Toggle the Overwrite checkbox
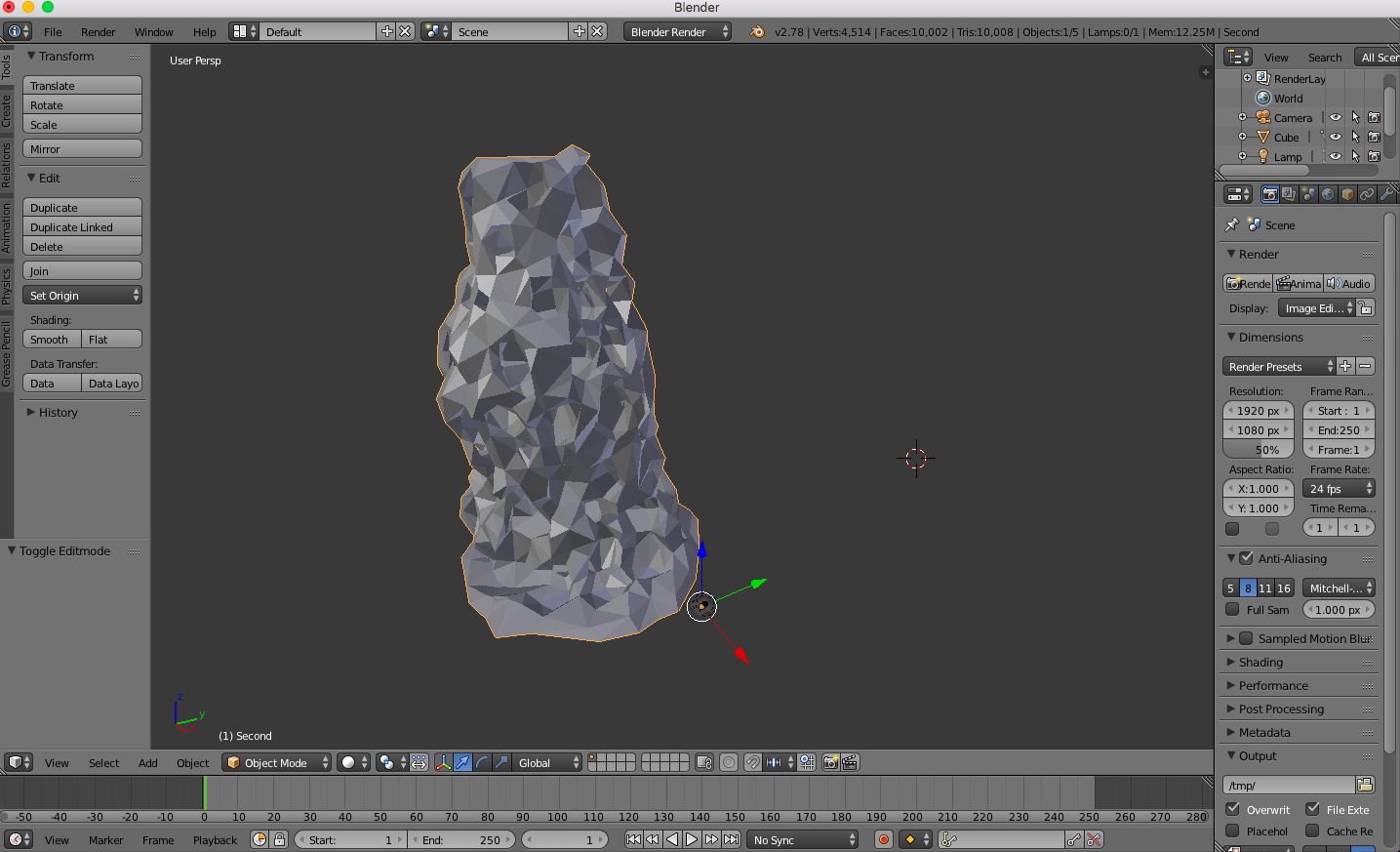This screenshot has height=852, width=1400. click(x=1233, y=809)
